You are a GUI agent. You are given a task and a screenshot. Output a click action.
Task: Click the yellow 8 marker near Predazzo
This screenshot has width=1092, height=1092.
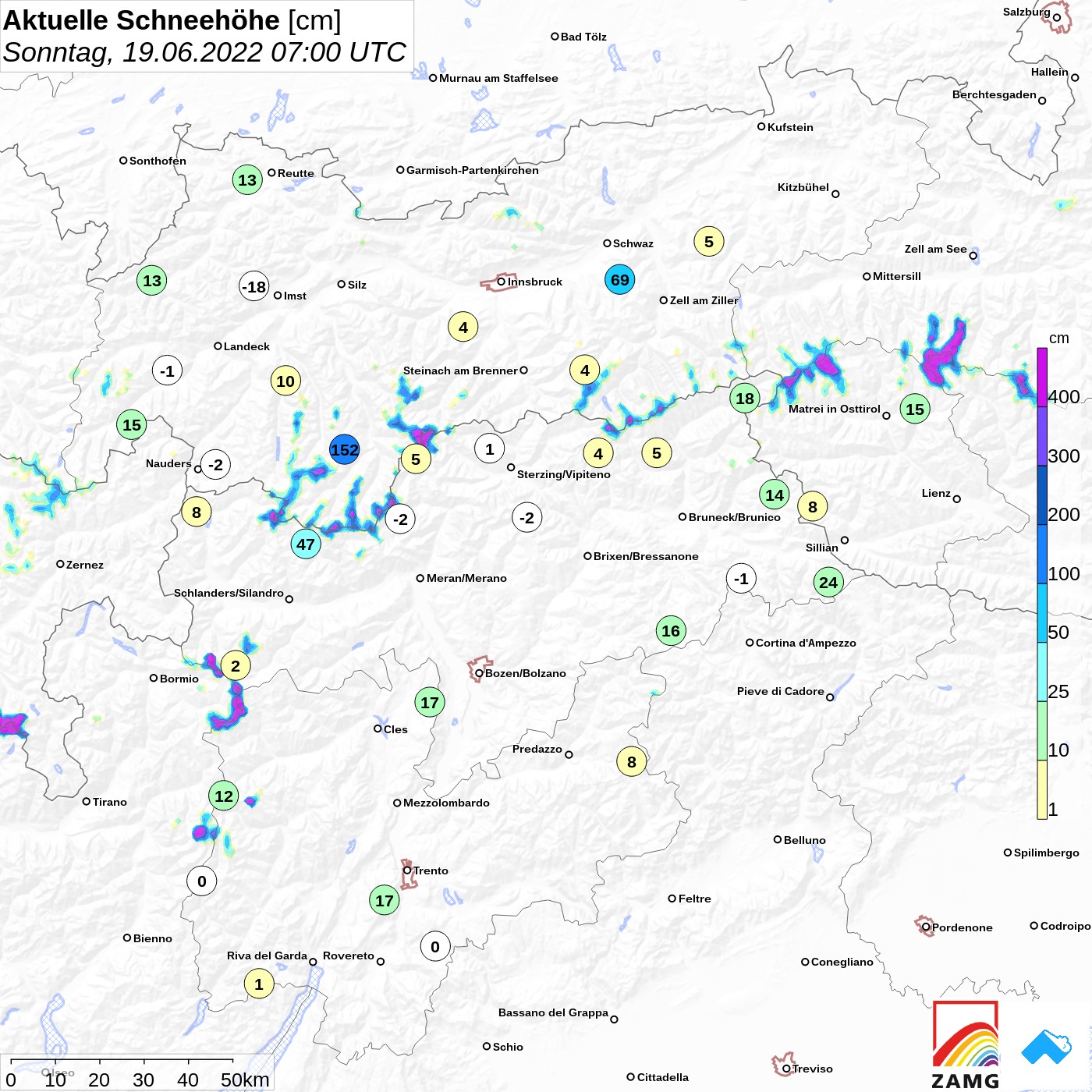pyautogui.click(x=632, y=762)
